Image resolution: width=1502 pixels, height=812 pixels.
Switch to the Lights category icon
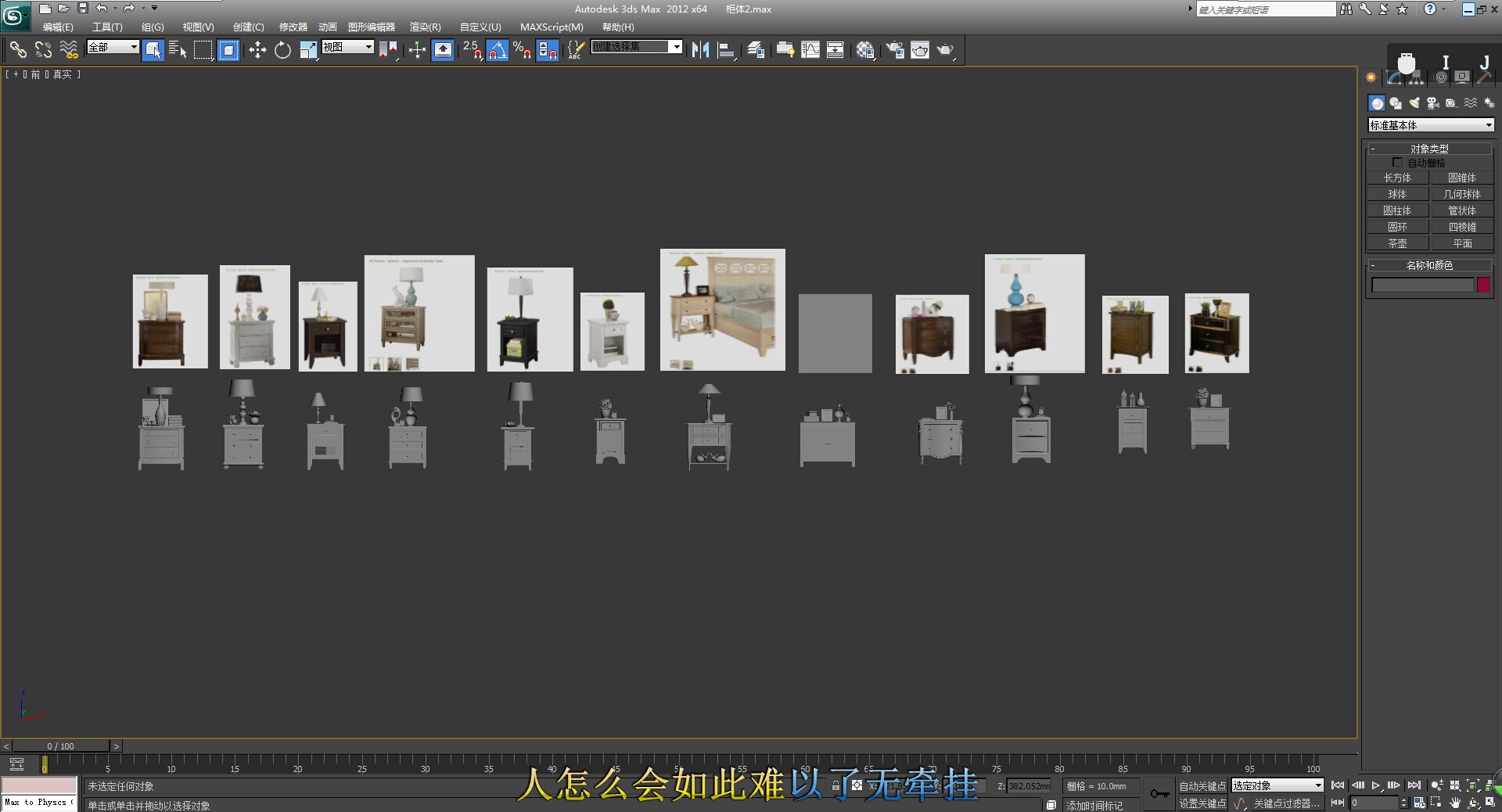(1414, 103)
